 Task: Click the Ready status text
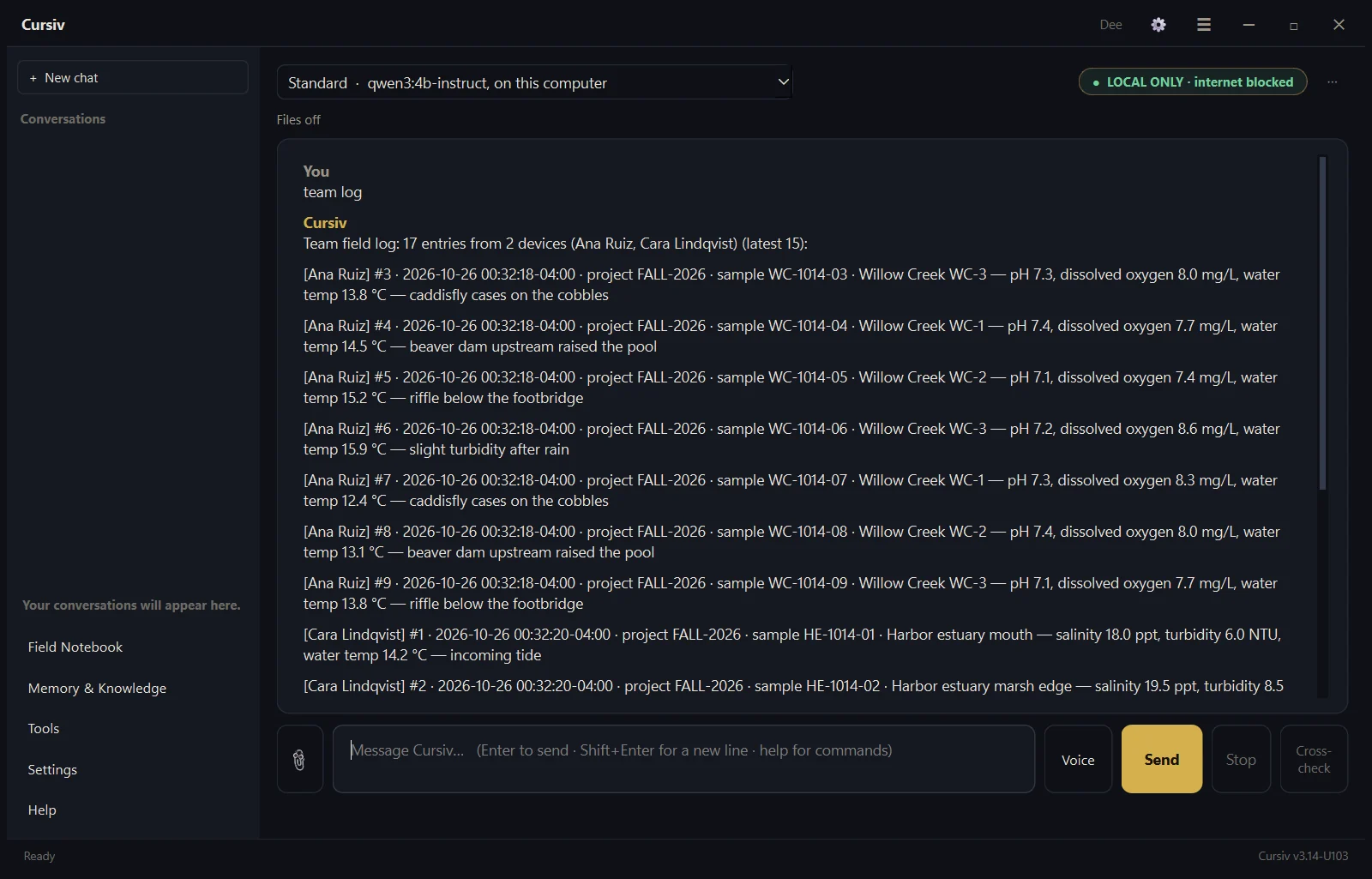point(39,856)
